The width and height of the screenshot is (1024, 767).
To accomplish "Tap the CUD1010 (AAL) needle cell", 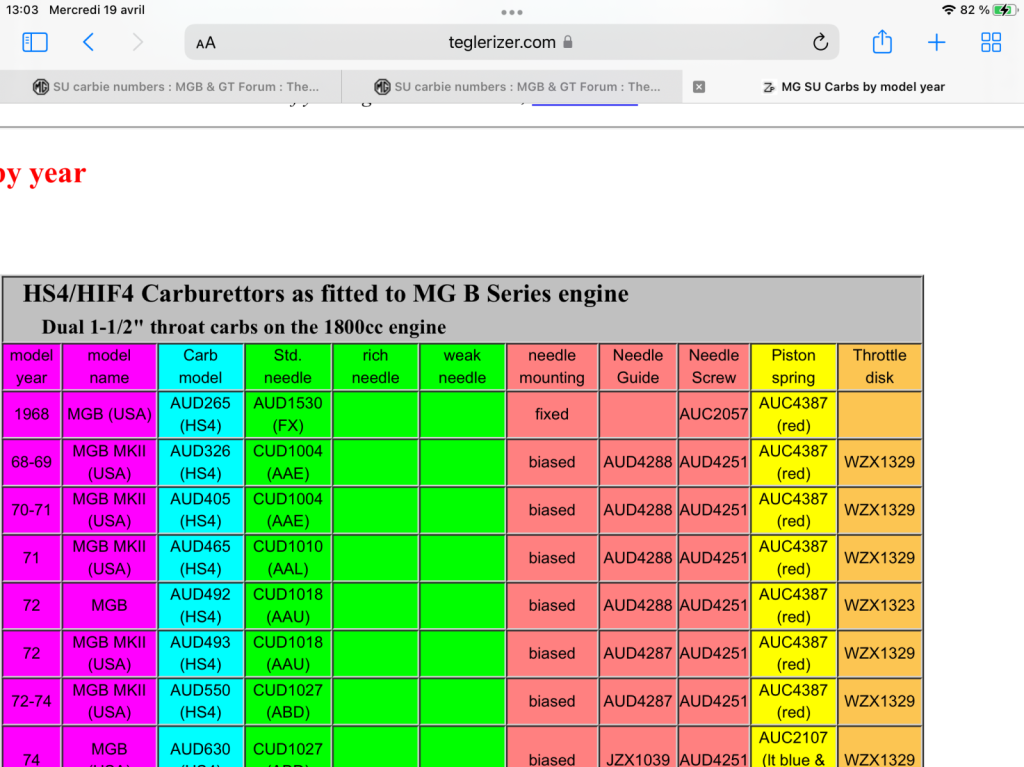I will point(288,557).
